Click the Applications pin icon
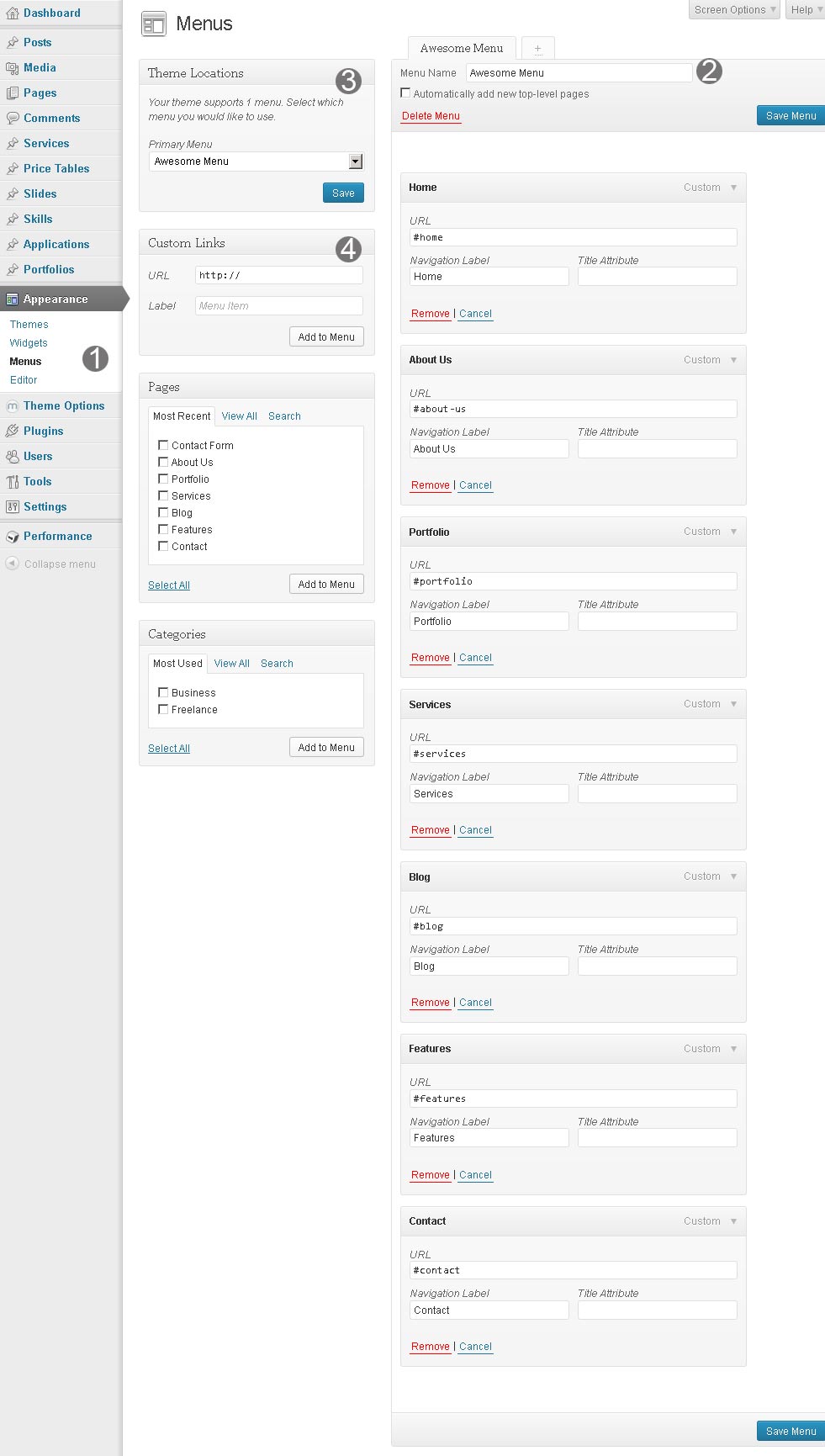 (x=12, y=244)
